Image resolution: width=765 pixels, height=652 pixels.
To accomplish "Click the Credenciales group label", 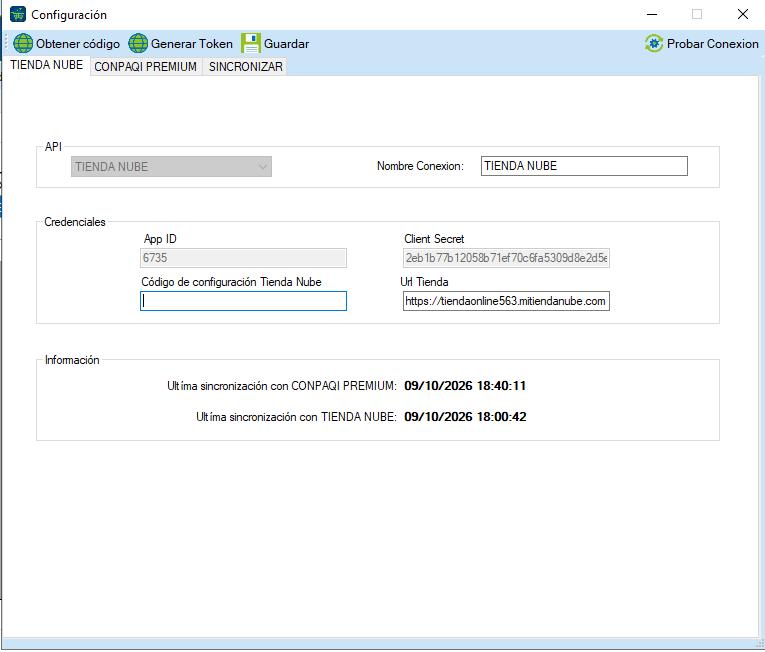I will click(75, 222).
